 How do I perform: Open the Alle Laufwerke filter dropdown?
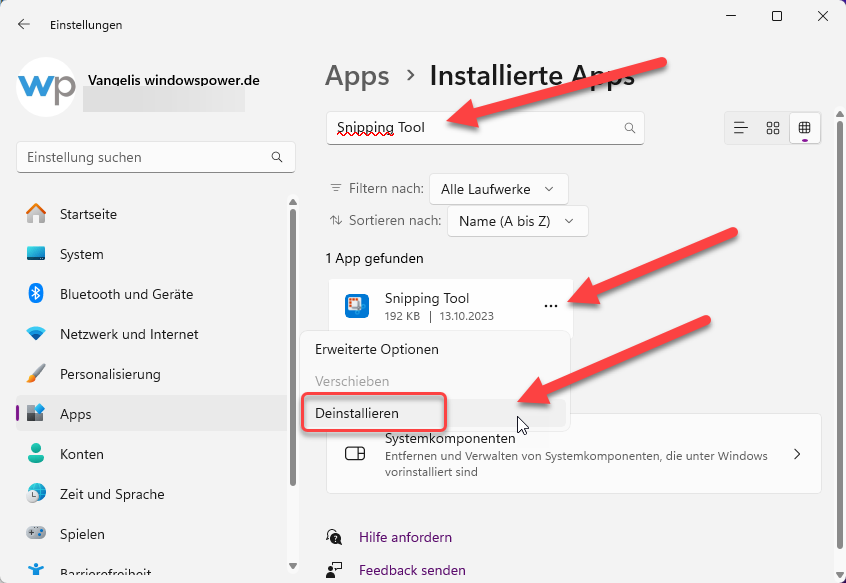point(499,189)
